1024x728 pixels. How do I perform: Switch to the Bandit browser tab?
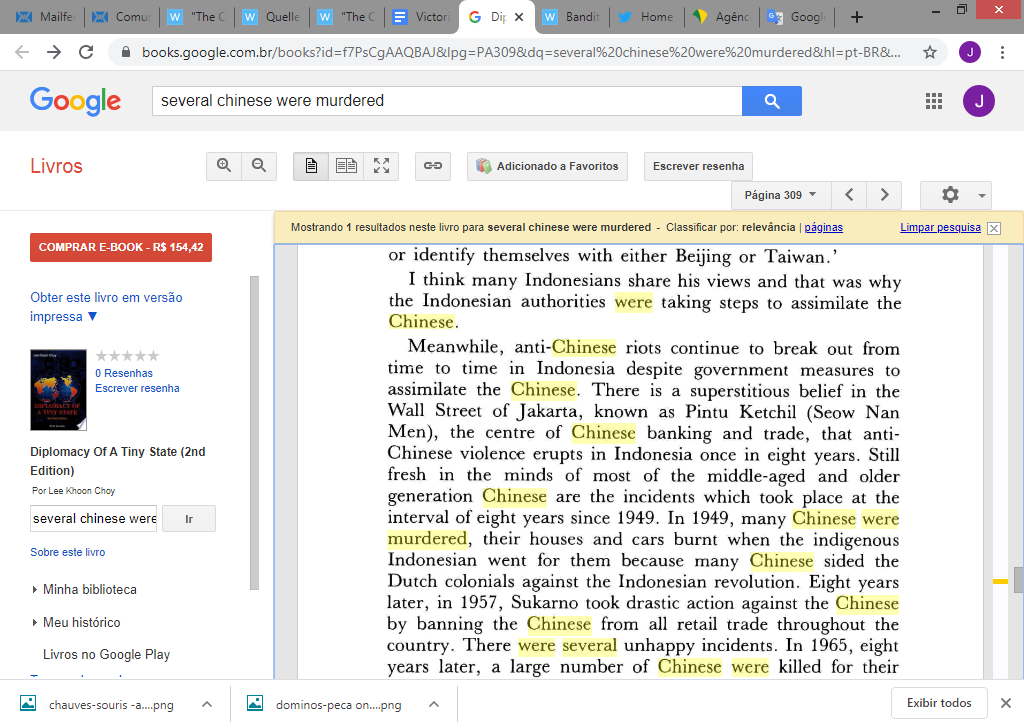click(574, 17)
